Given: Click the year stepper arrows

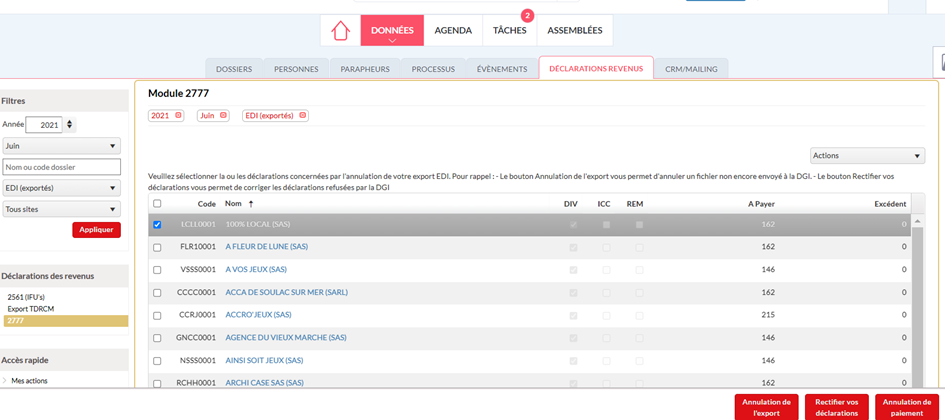Looking at the screenshot, I should tap(70, 125).
